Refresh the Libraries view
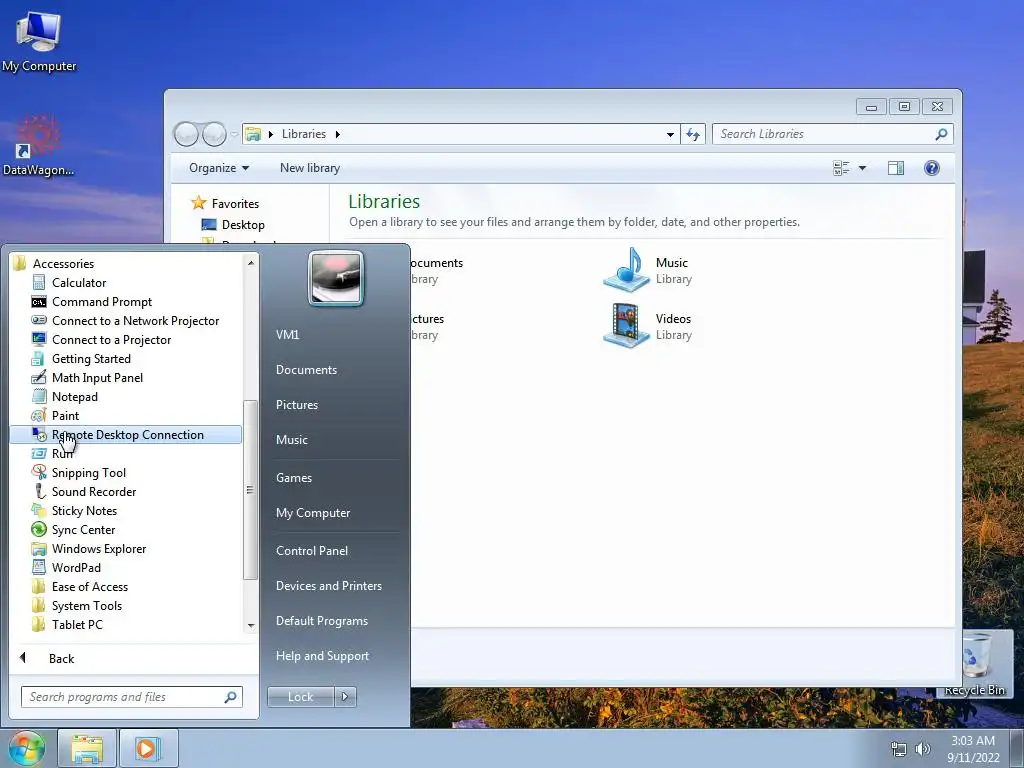 click(x=693, y=135)
